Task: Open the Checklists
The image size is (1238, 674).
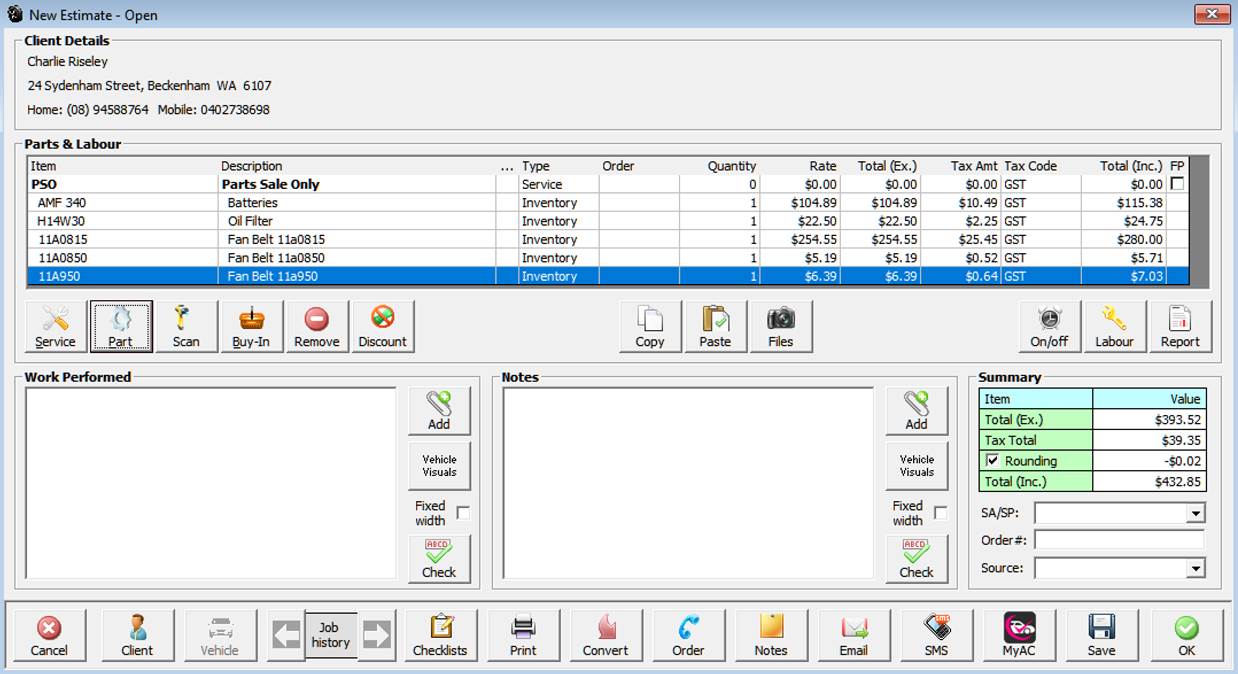Action: click(440, 635)
